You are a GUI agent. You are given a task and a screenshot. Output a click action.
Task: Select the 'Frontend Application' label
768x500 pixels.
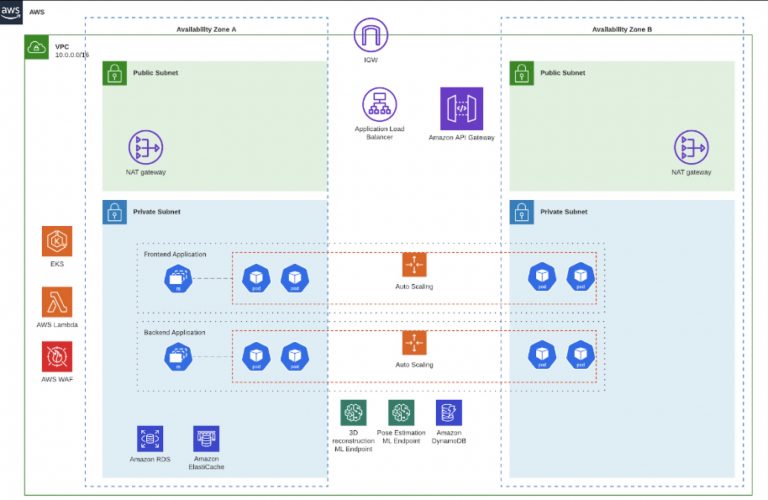click(175, 254)
